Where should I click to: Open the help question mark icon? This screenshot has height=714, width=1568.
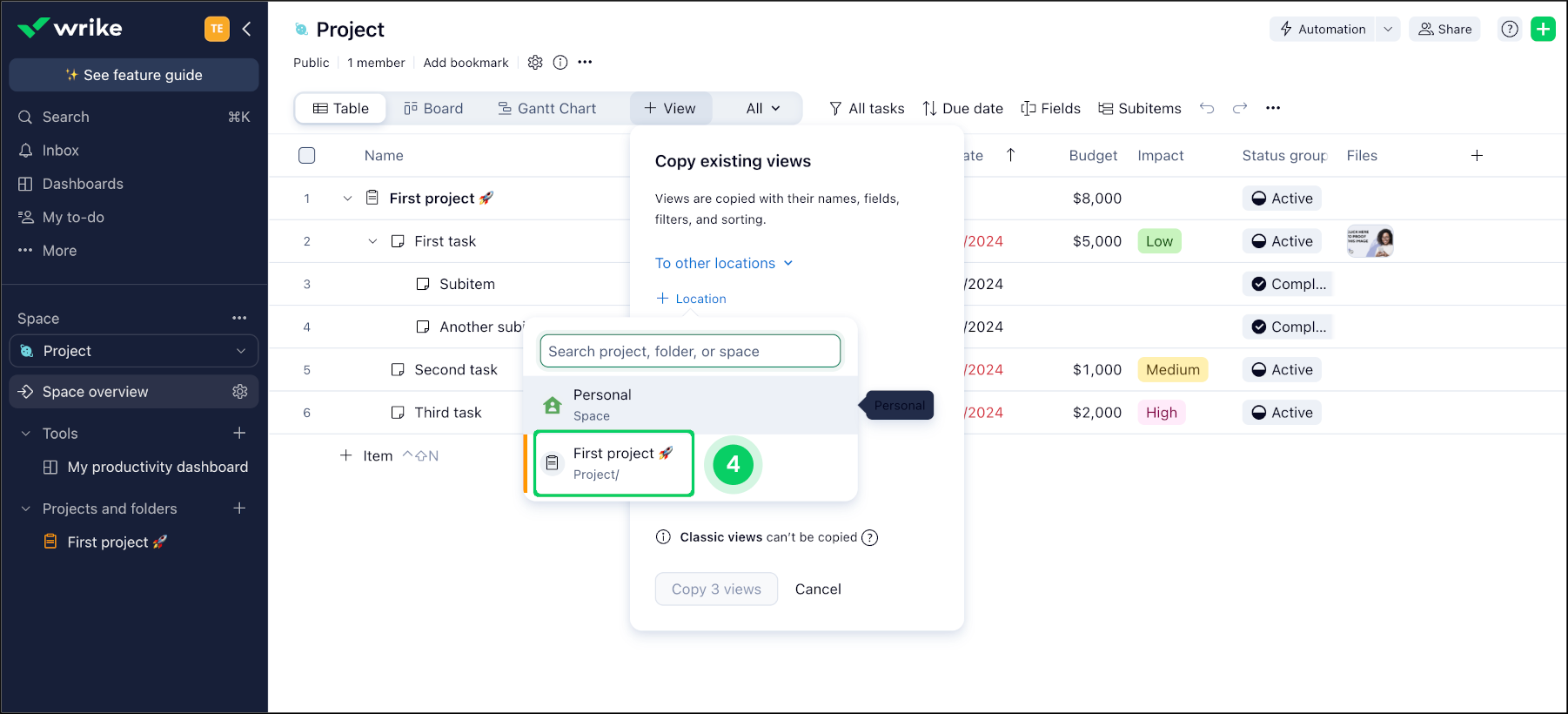pos(1510,29)
